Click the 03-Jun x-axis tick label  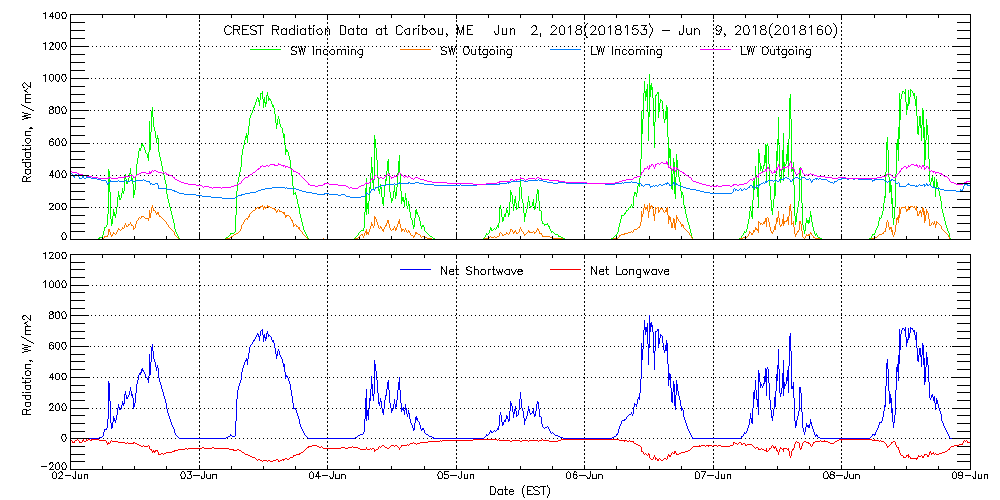pyautogui.click(x=201, y=477)
